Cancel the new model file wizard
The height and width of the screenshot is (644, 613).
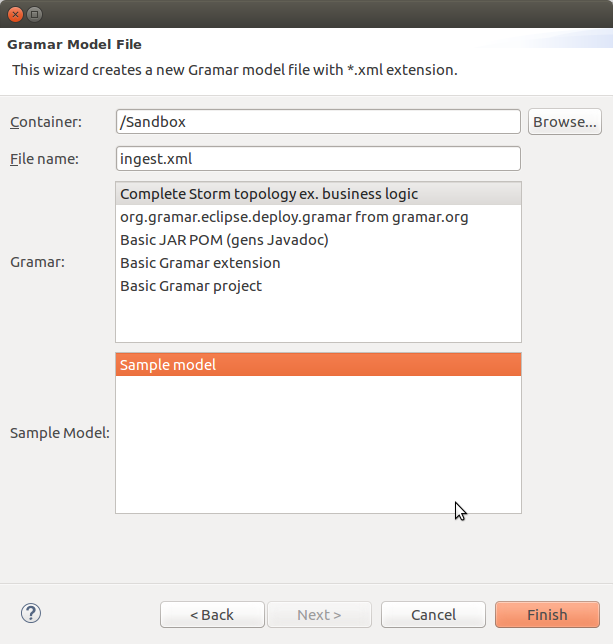pos(433,615)
